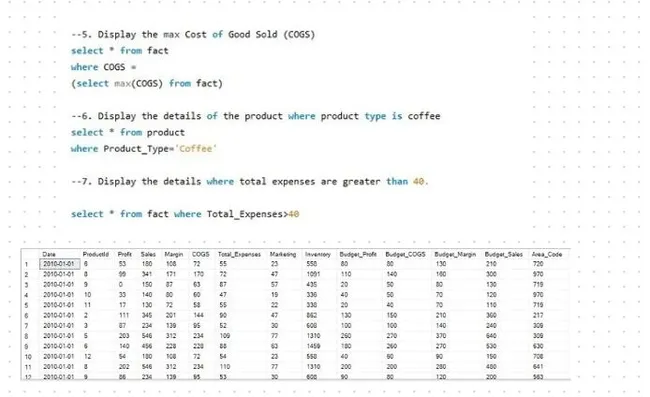This screenshot has height=397, width=650.
Task: Click the Area_Code value 630
Action: 538,346
